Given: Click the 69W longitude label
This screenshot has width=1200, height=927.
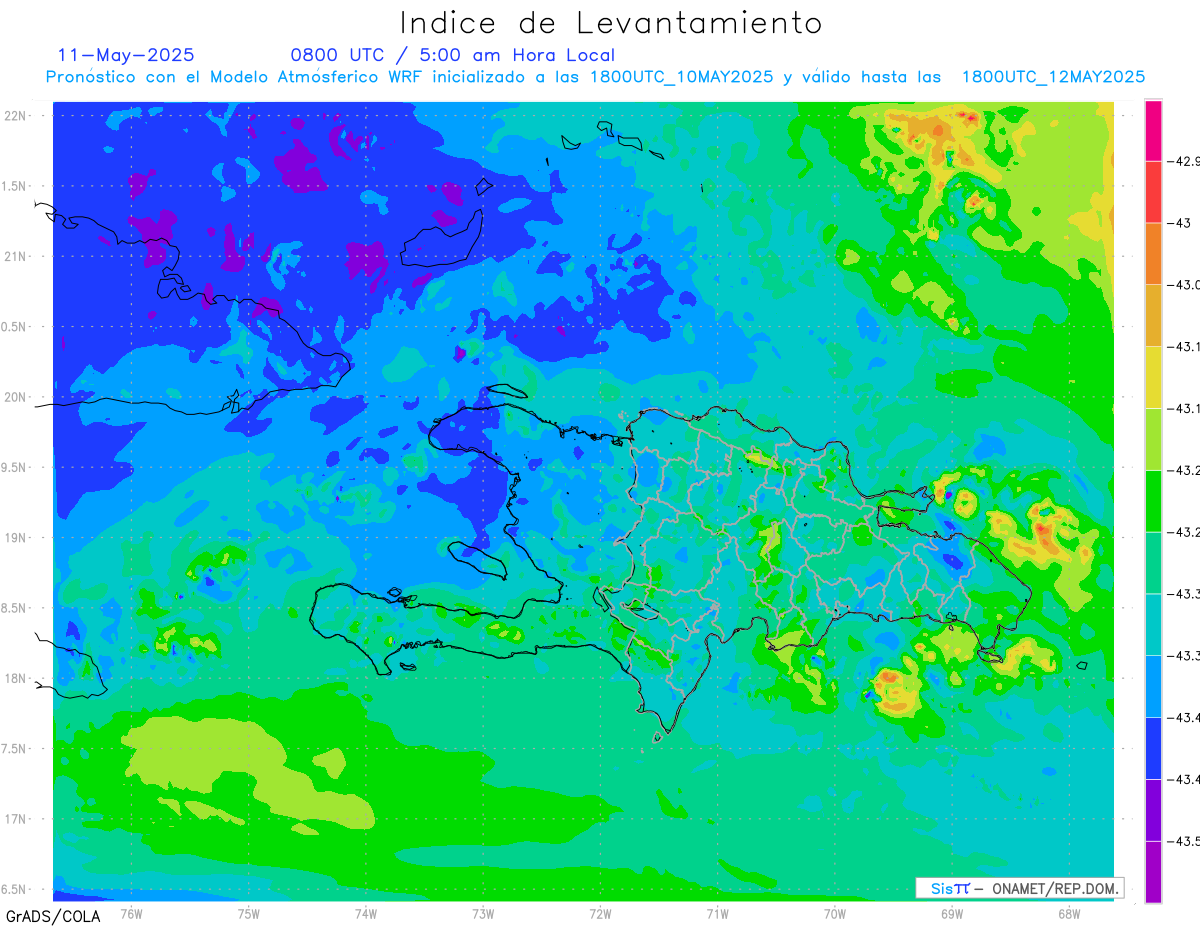Looking at the screenshot, I should point(952,913).
